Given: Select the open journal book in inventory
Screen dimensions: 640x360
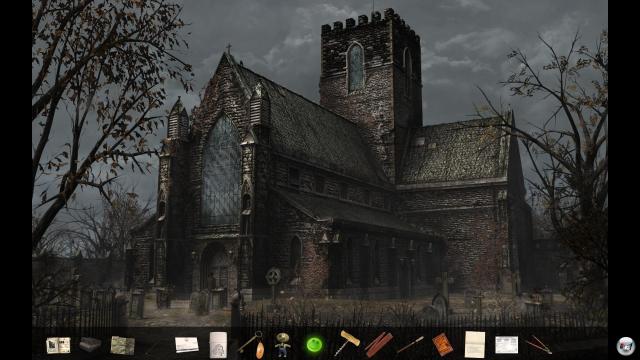Looking at the screenshot, I should coord(58,345).
